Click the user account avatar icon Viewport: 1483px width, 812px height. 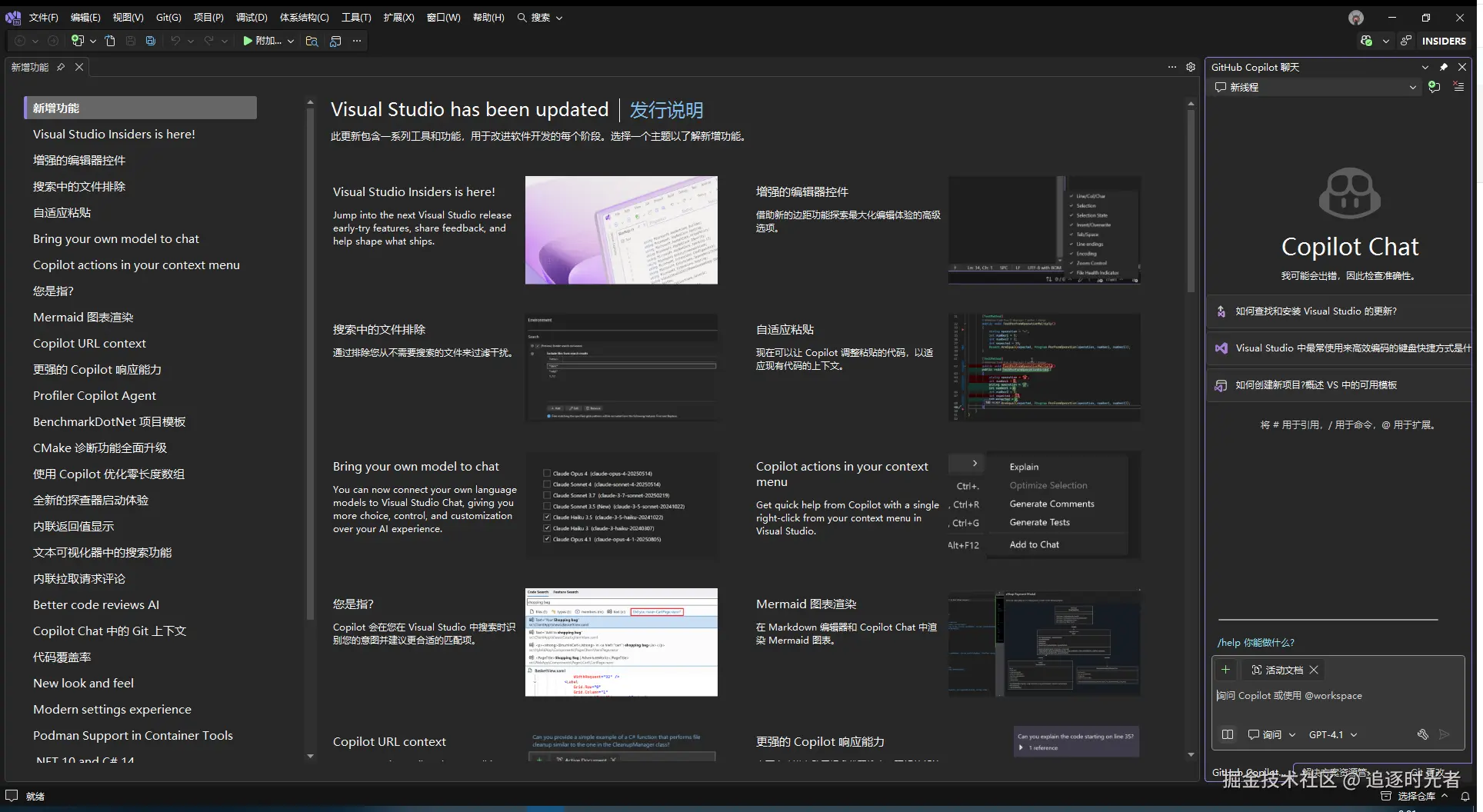[1356, 18]
